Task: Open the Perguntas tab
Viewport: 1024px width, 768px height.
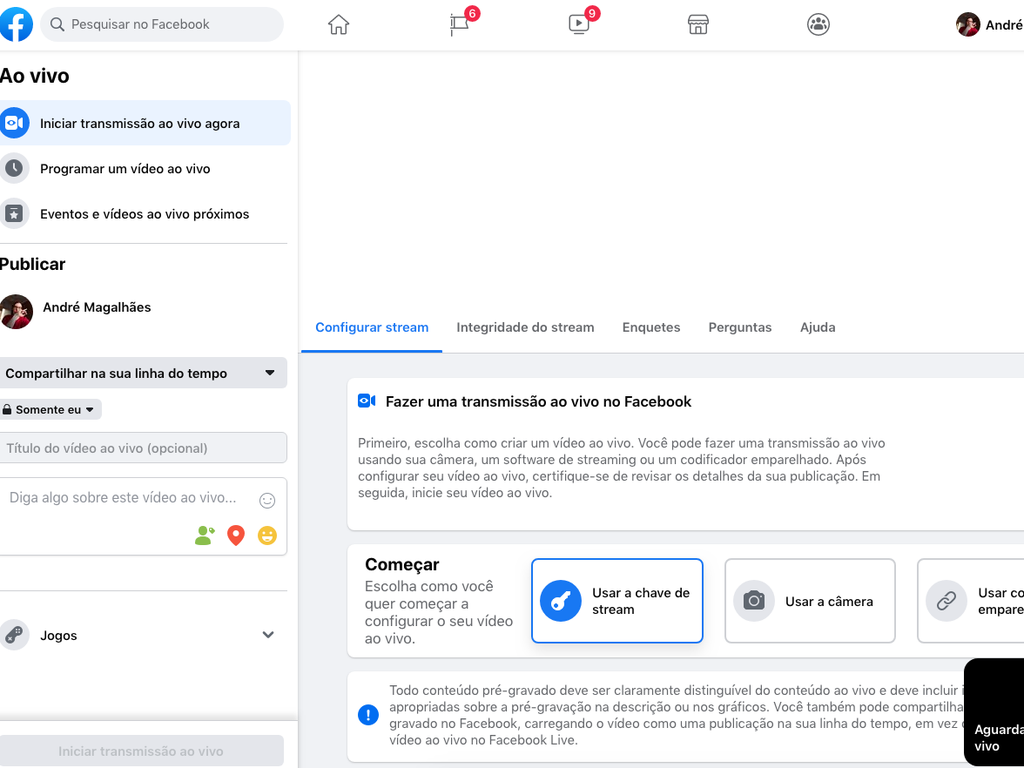Action: [740, 327]
